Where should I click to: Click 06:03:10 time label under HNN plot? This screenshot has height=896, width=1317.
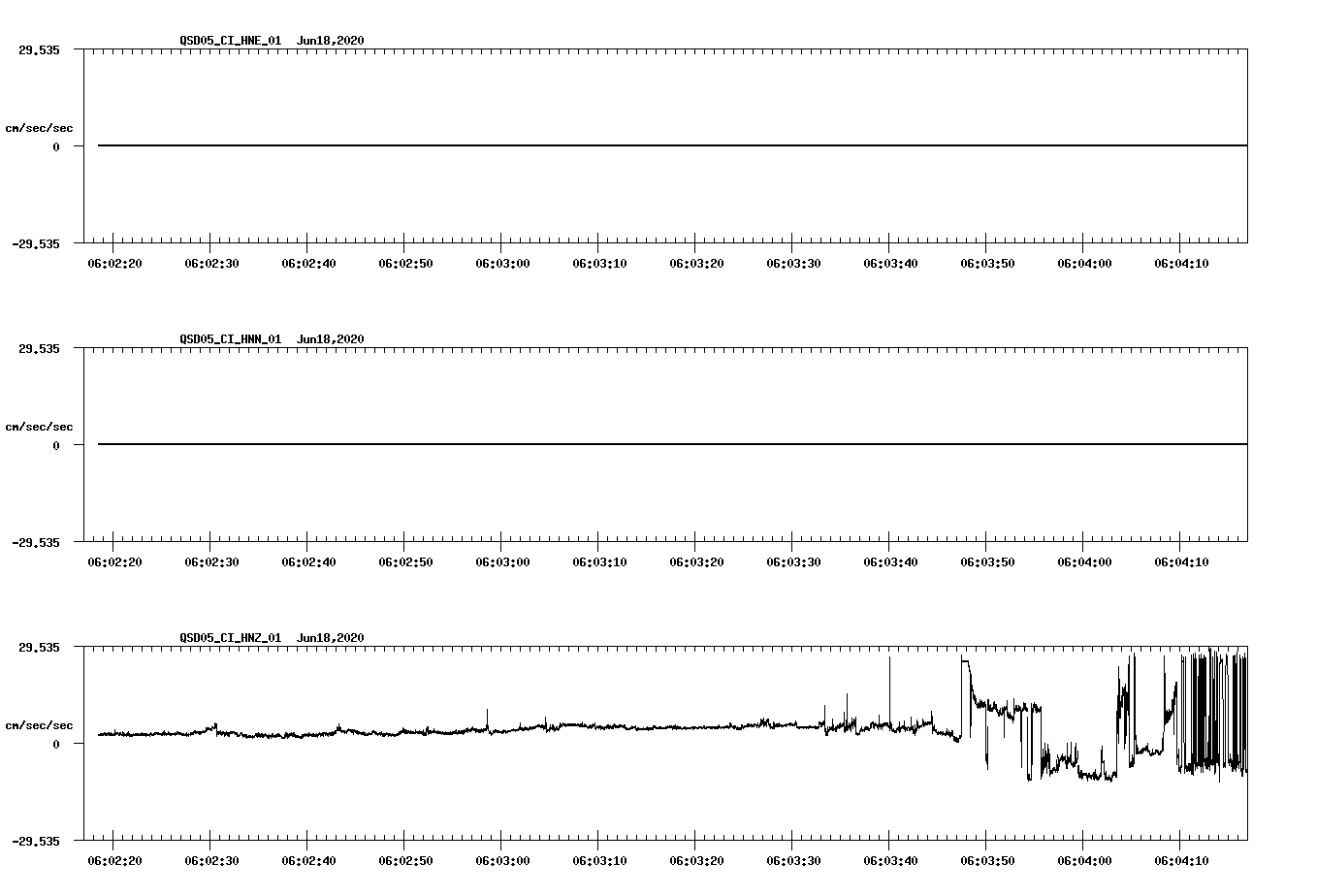coord(599,561)
